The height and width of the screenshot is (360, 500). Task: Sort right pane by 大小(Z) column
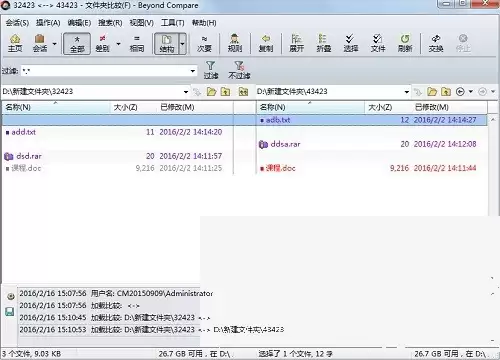click(388, 107)
